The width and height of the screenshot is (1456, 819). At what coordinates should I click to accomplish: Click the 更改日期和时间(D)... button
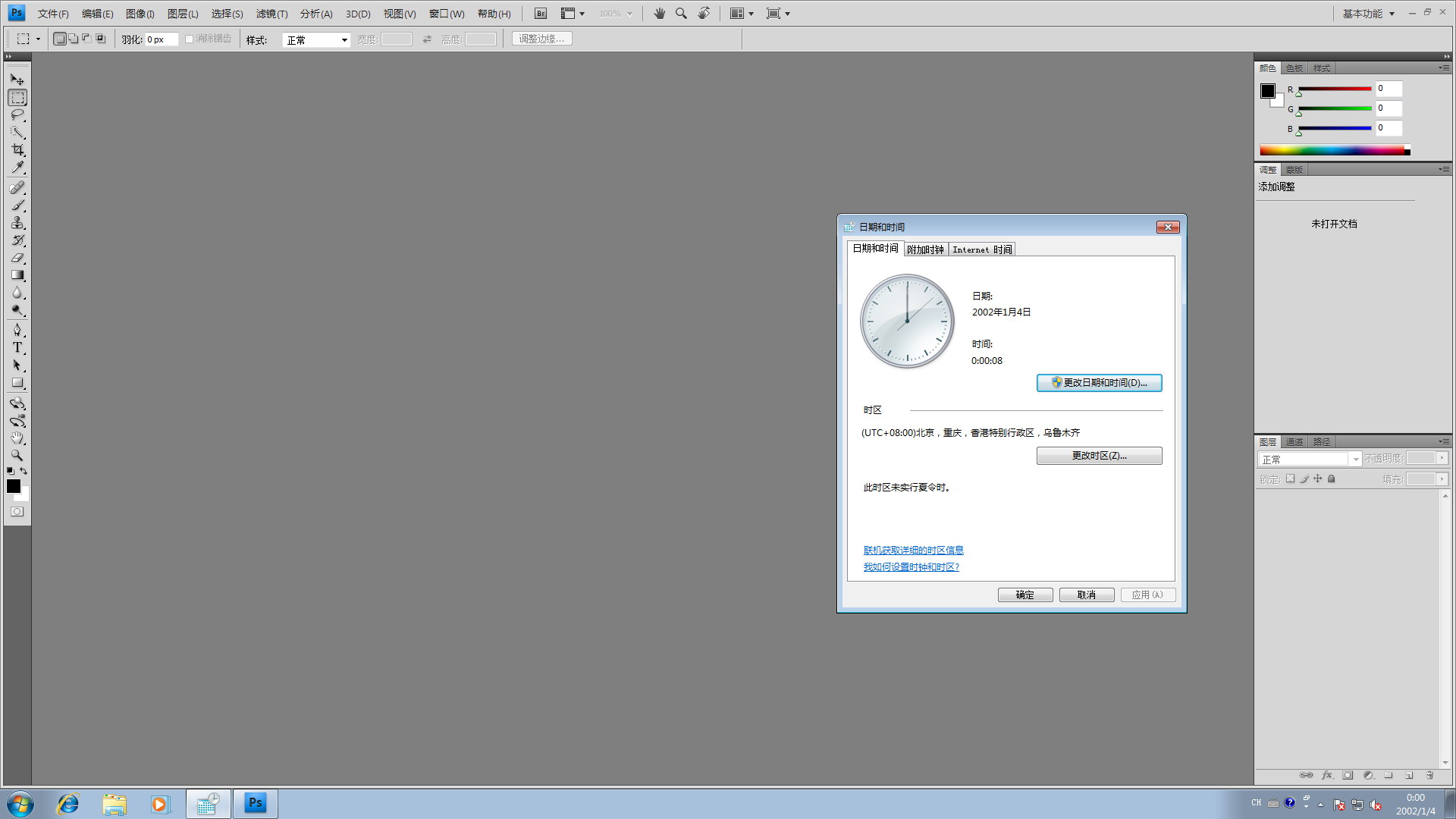tap(1099, 383)
